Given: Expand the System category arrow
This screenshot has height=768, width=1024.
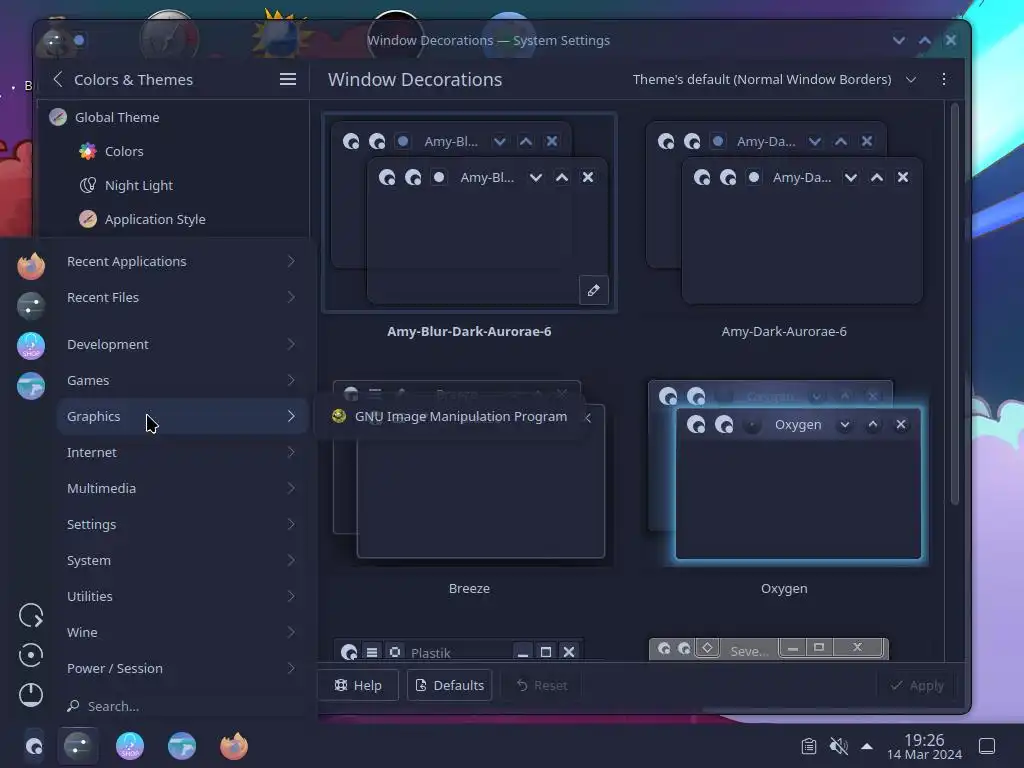Looking at the screenshot, I should pos(291,560).
